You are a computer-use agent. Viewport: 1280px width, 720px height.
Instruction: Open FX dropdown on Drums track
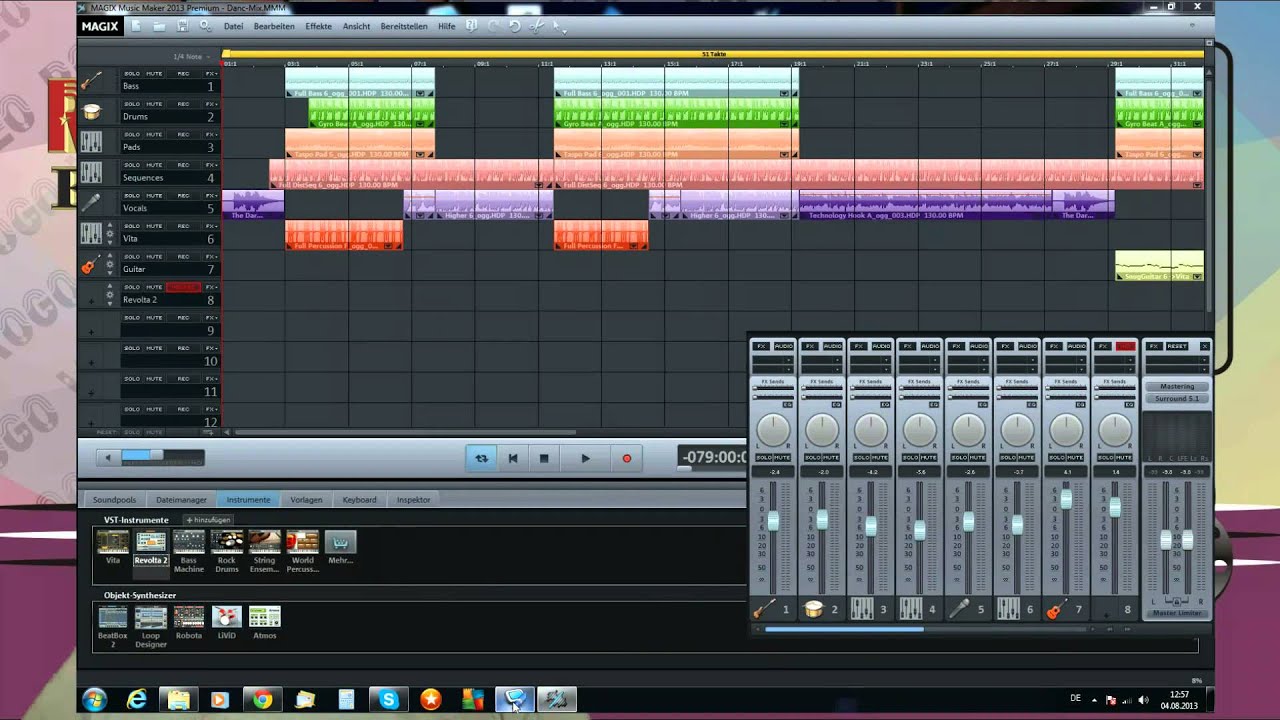211,104
